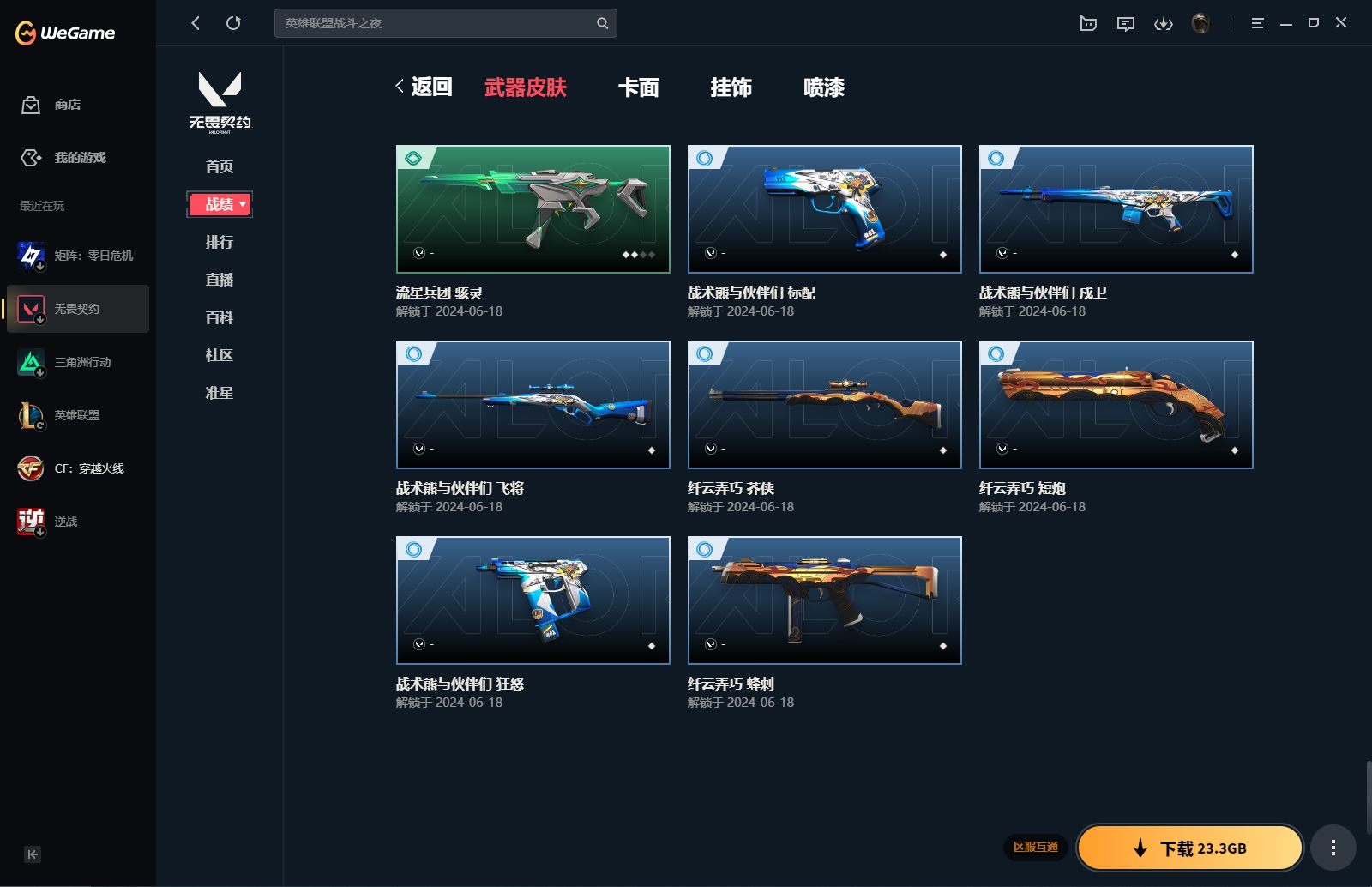Open the hamburger main menu
The width and height of the screenshot is (1372, 887).
(1257, 23)
